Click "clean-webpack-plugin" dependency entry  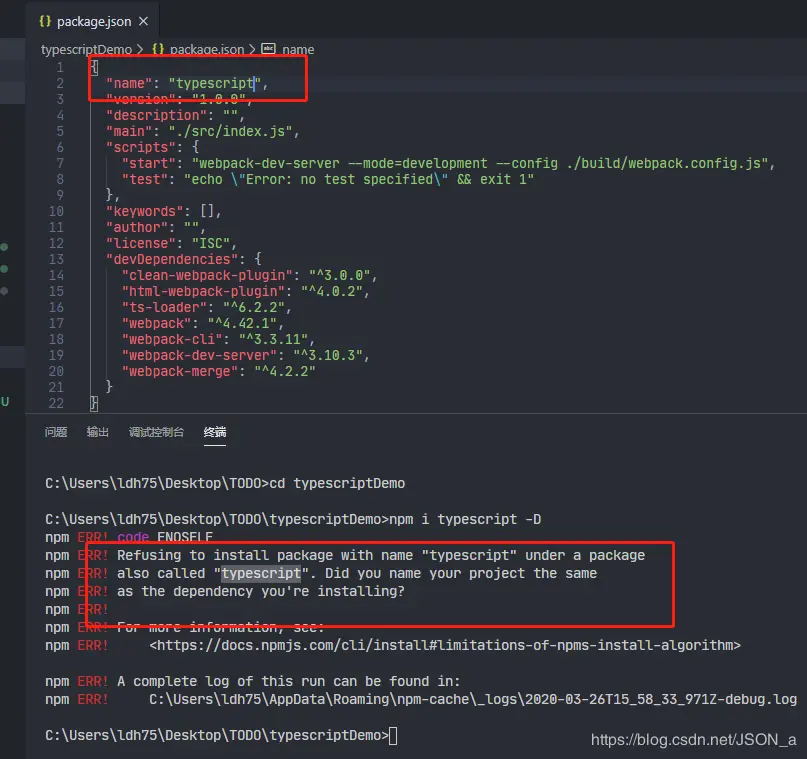207,275
